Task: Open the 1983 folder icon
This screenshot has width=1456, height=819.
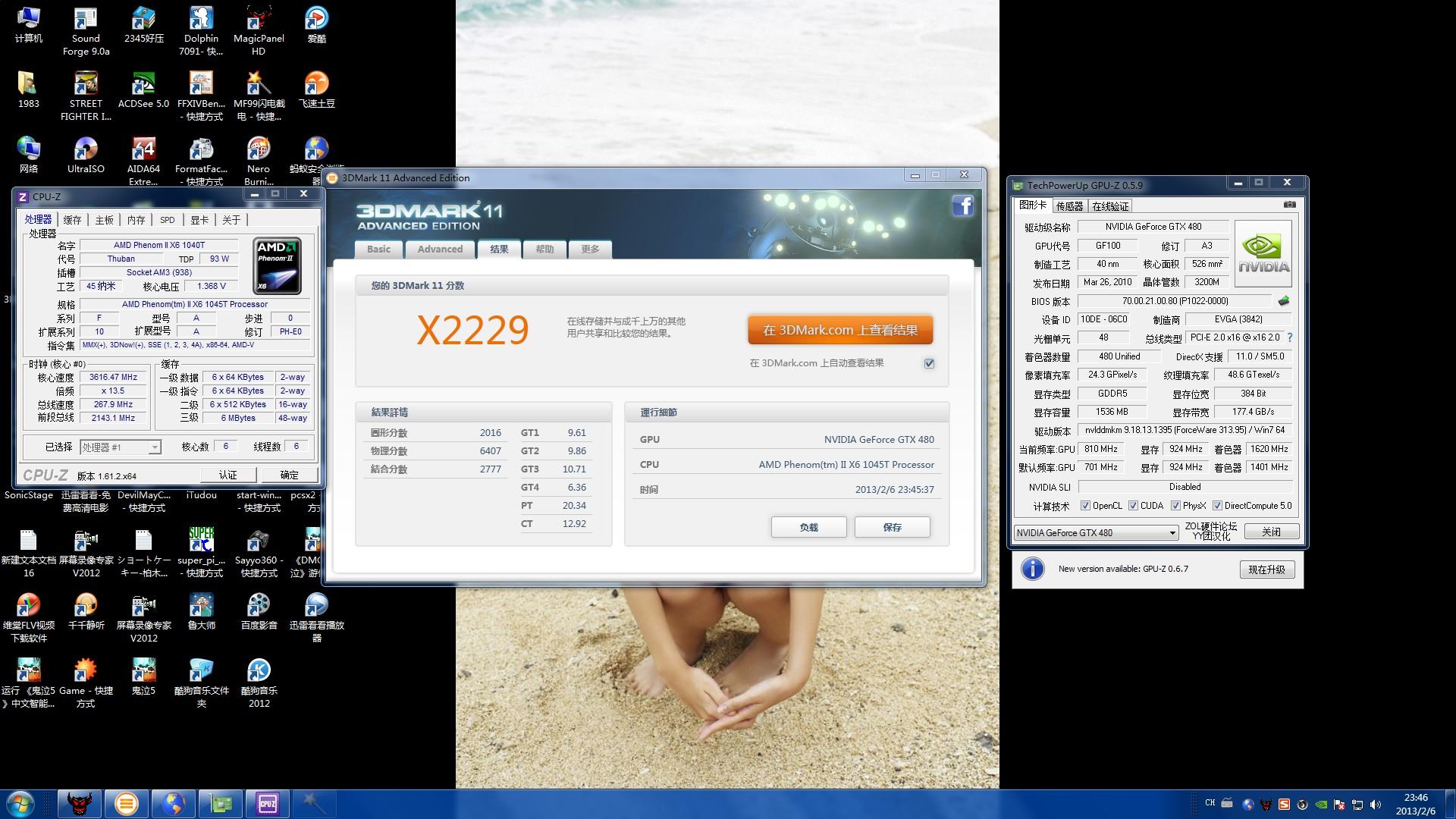Action: pyautogui.click(x=28, y=90)
